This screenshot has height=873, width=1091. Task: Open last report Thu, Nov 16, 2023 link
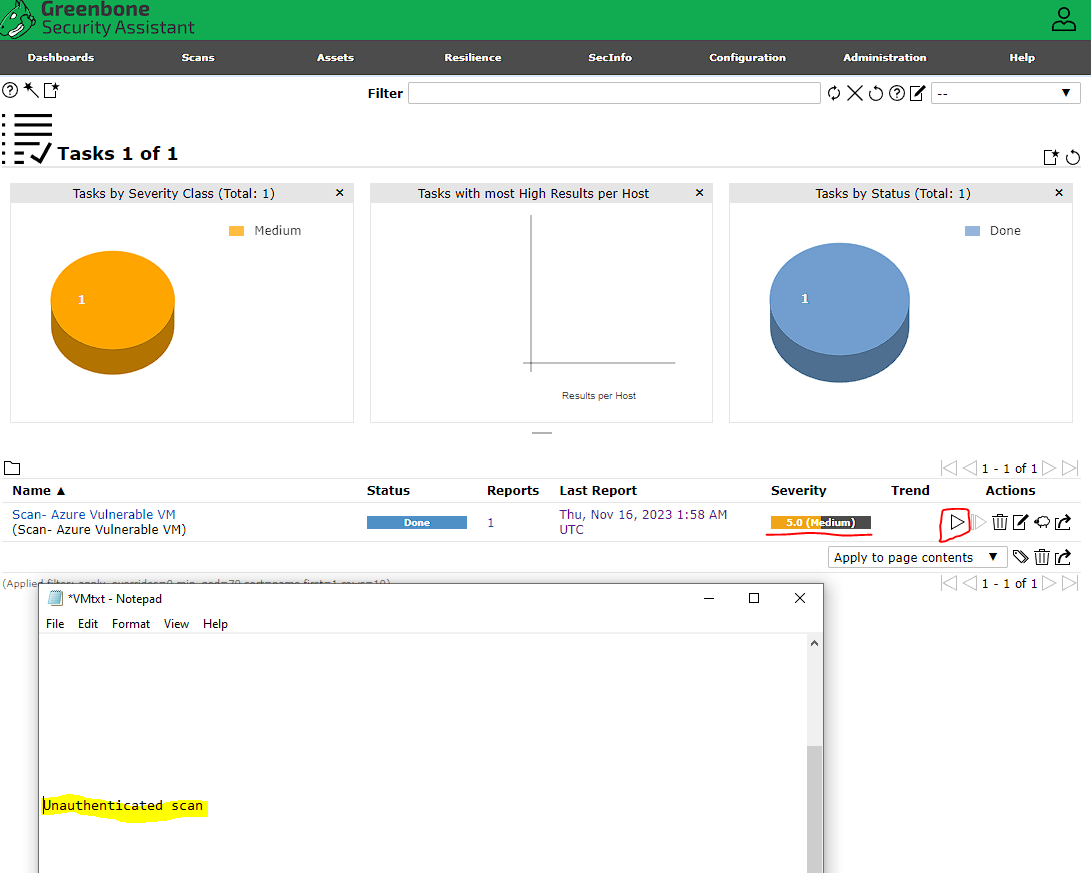coord(643,522)
